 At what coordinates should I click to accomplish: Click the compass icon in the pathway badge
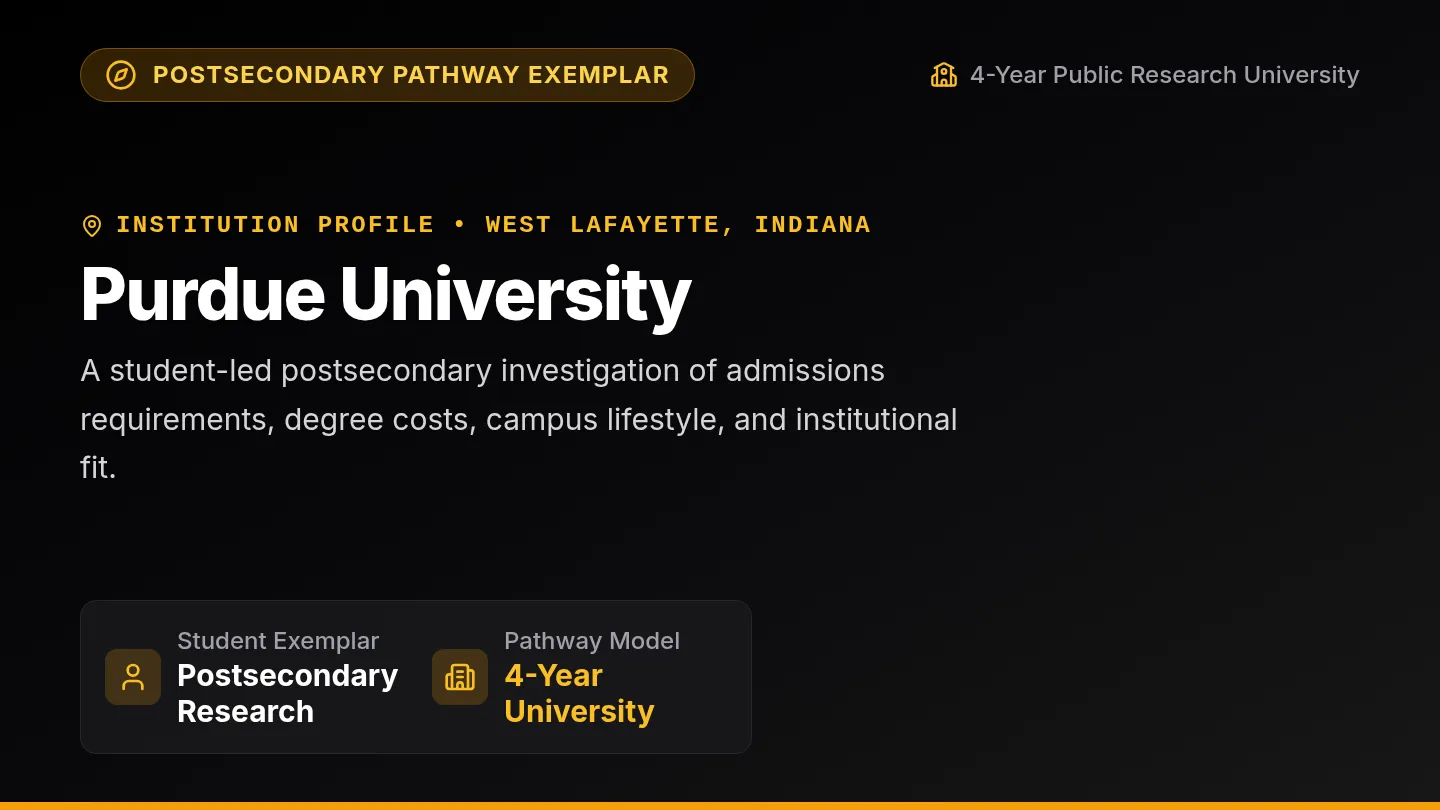[x=121, y=75]
